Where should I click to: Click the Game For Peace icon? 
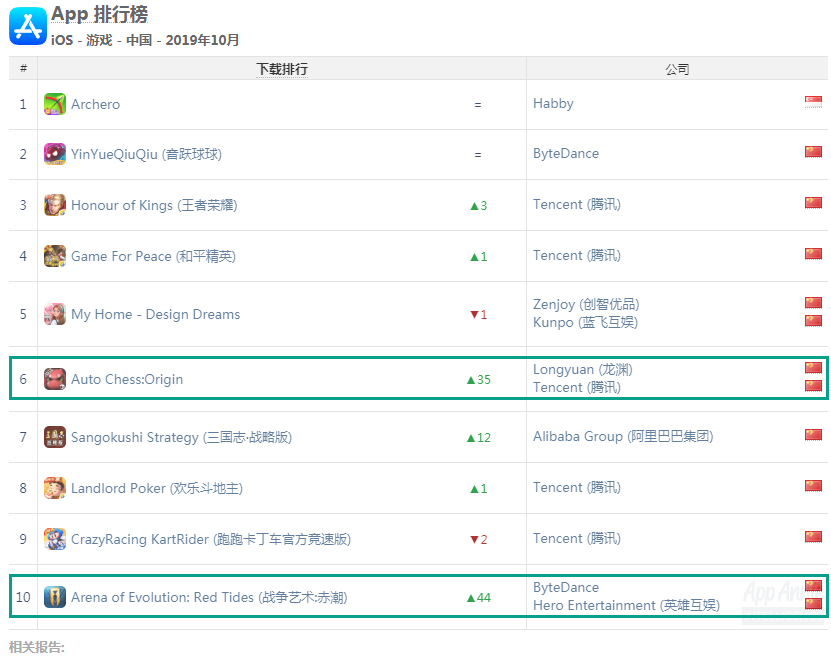tap(55, 256)
